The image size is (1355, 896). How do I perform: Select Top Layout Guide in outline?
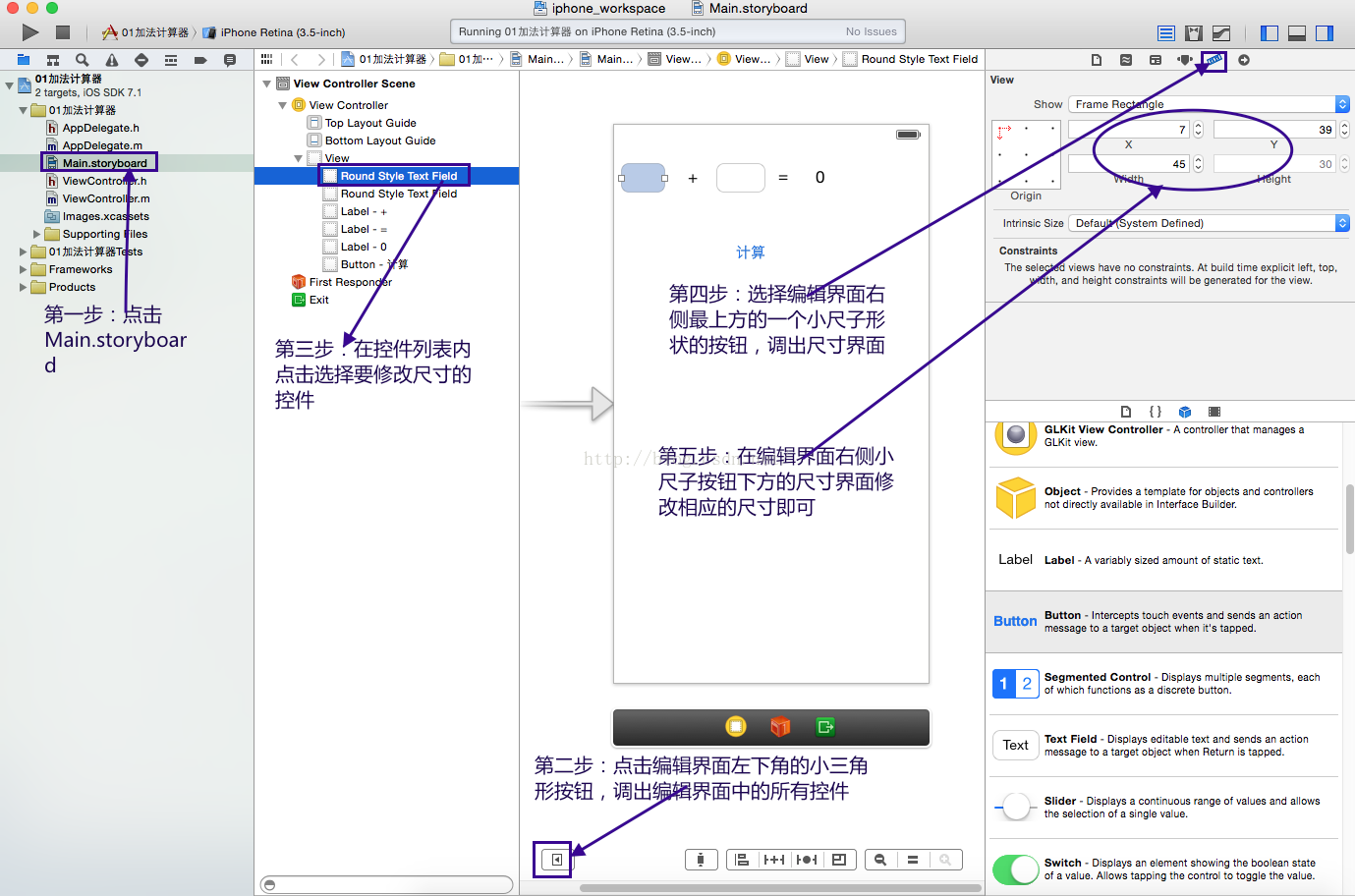point(362,123)
